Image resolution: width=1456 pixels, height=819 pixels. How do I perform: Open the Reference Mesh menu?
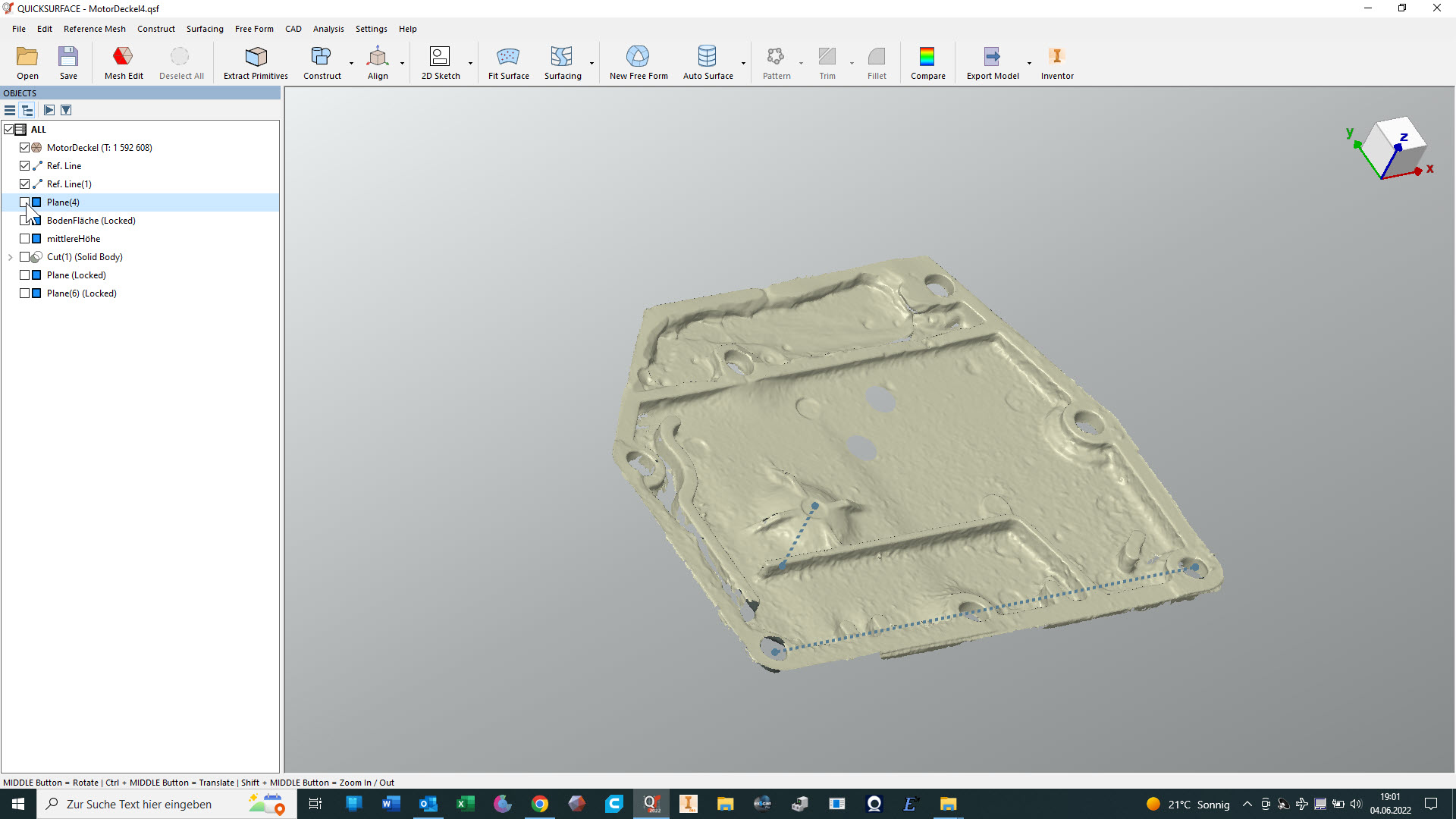point(94,29)
